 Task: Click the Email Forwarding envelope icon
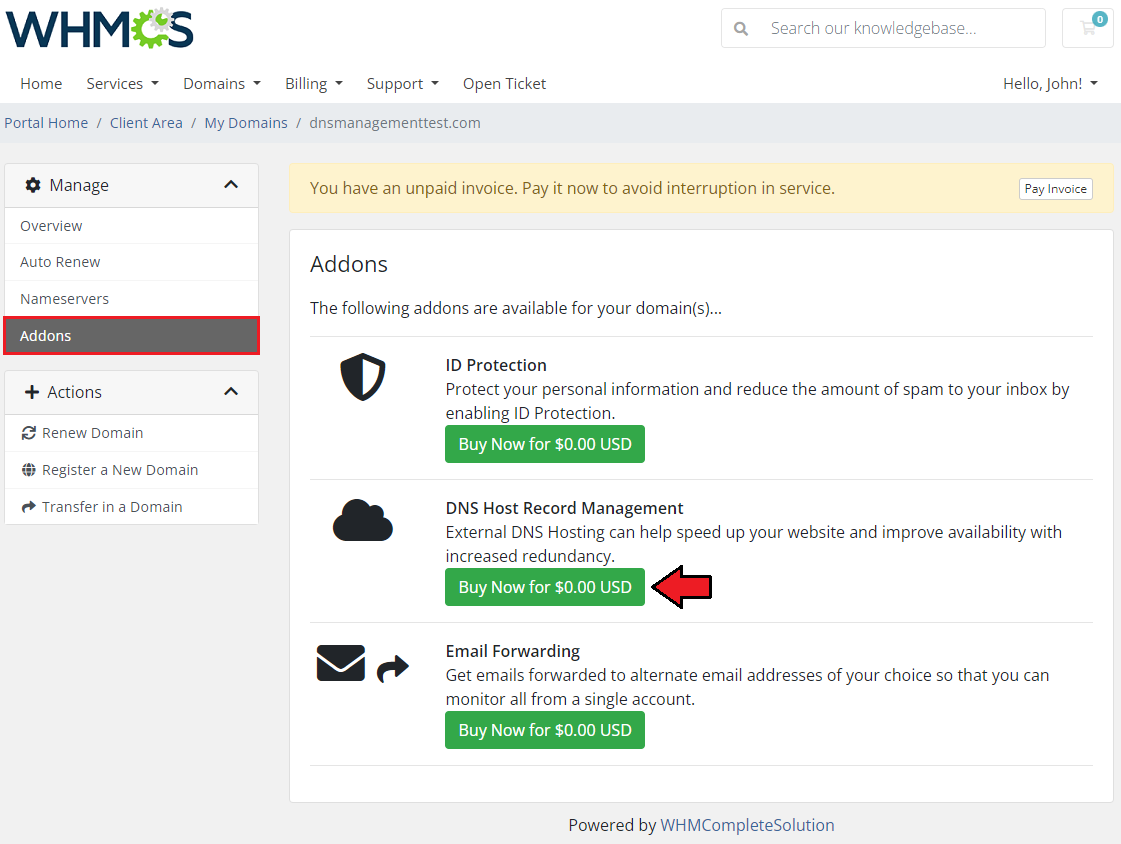(341, 662)
